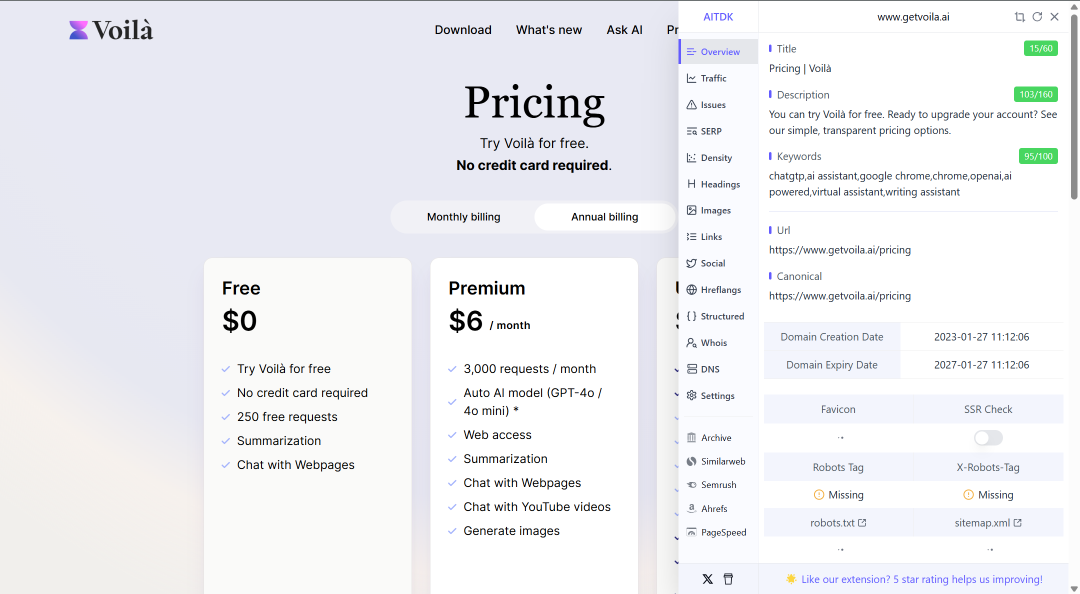Click the Settings gear icon
1080x594 pixels.
(x=692, y=396)
